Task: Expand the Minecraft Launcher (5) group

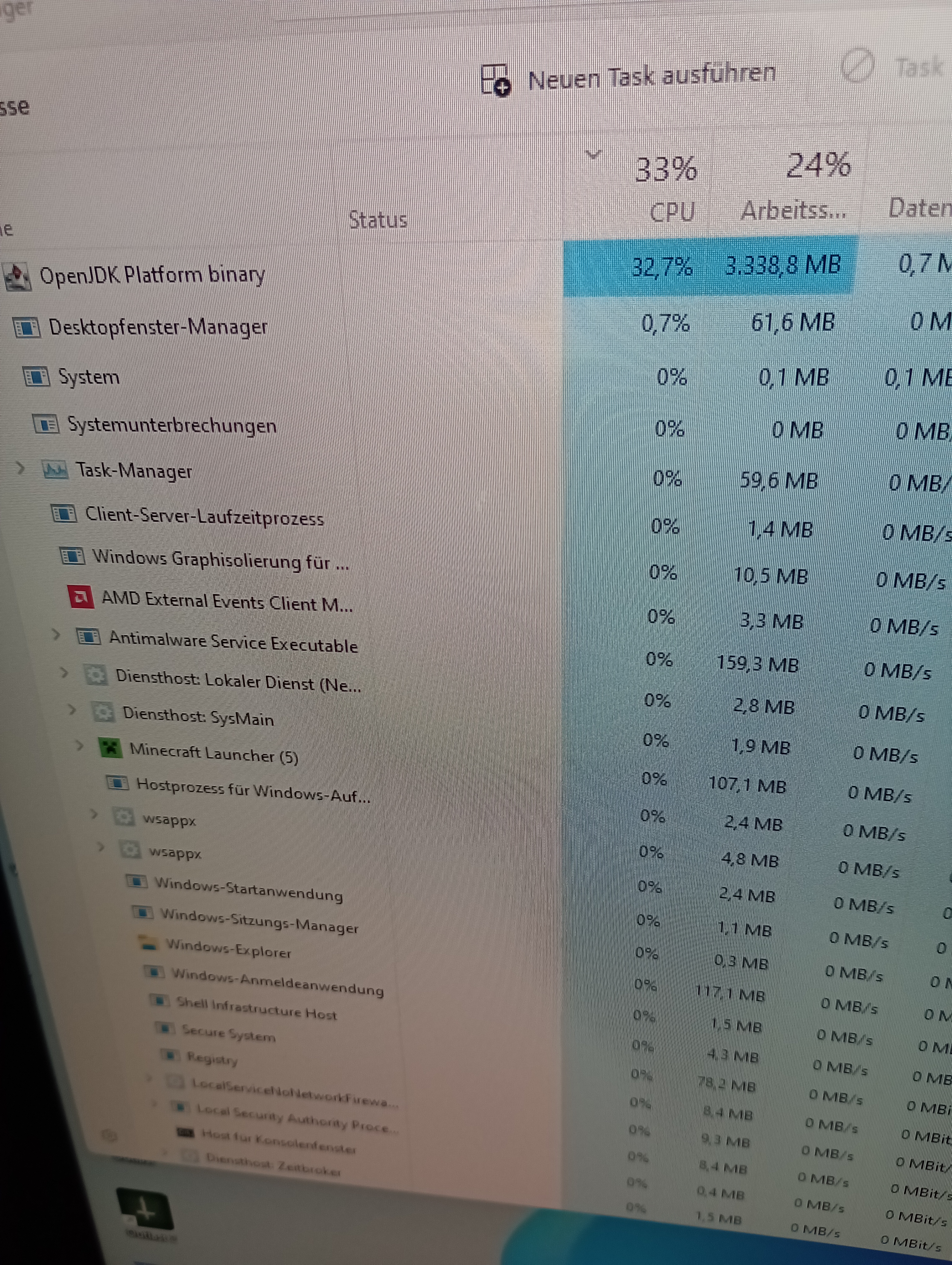Action: pyautogui.click(x=79, y=746)
